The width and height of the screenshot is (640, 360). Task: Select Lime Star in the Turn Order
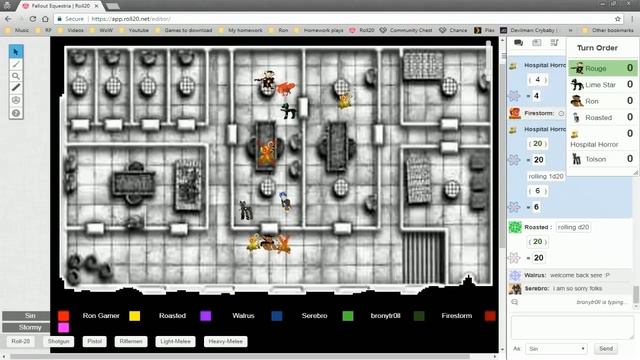602,84
